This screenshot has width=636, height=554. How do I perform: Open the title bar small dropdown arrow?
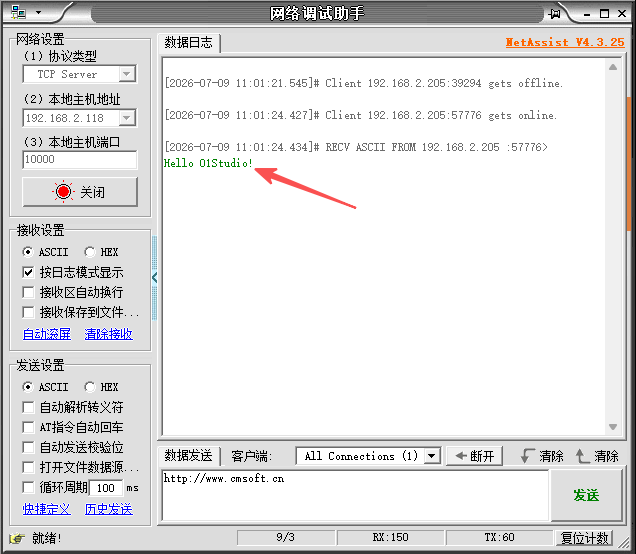click(x=39, y=13)
